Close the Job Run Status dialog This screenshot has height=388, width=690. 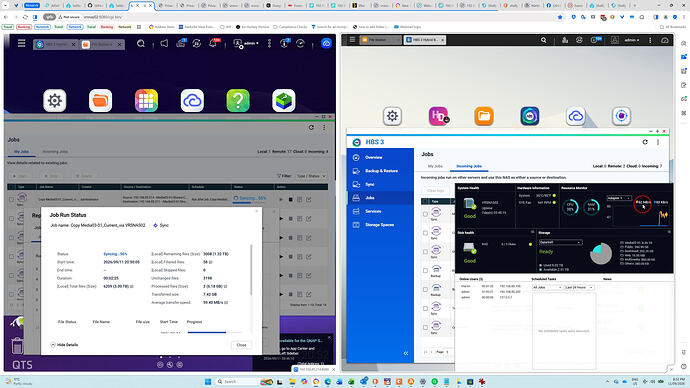tap(241, 345)
